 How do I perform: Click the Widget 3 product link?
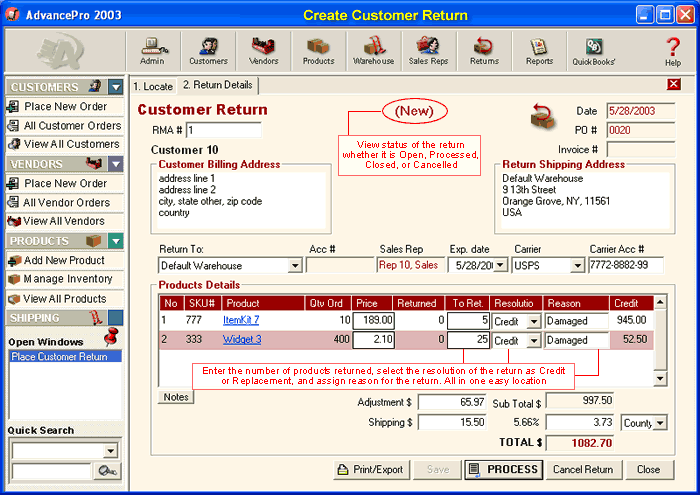pyautogui.click(x=242, y=339)
